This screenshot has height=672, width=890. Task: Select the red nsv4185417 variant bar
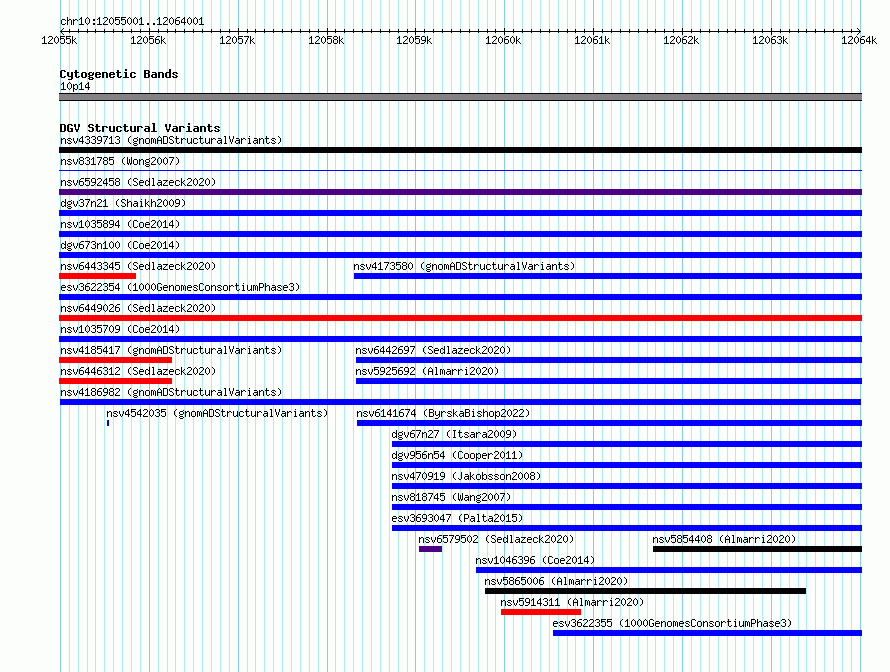(x=115, y=360)
